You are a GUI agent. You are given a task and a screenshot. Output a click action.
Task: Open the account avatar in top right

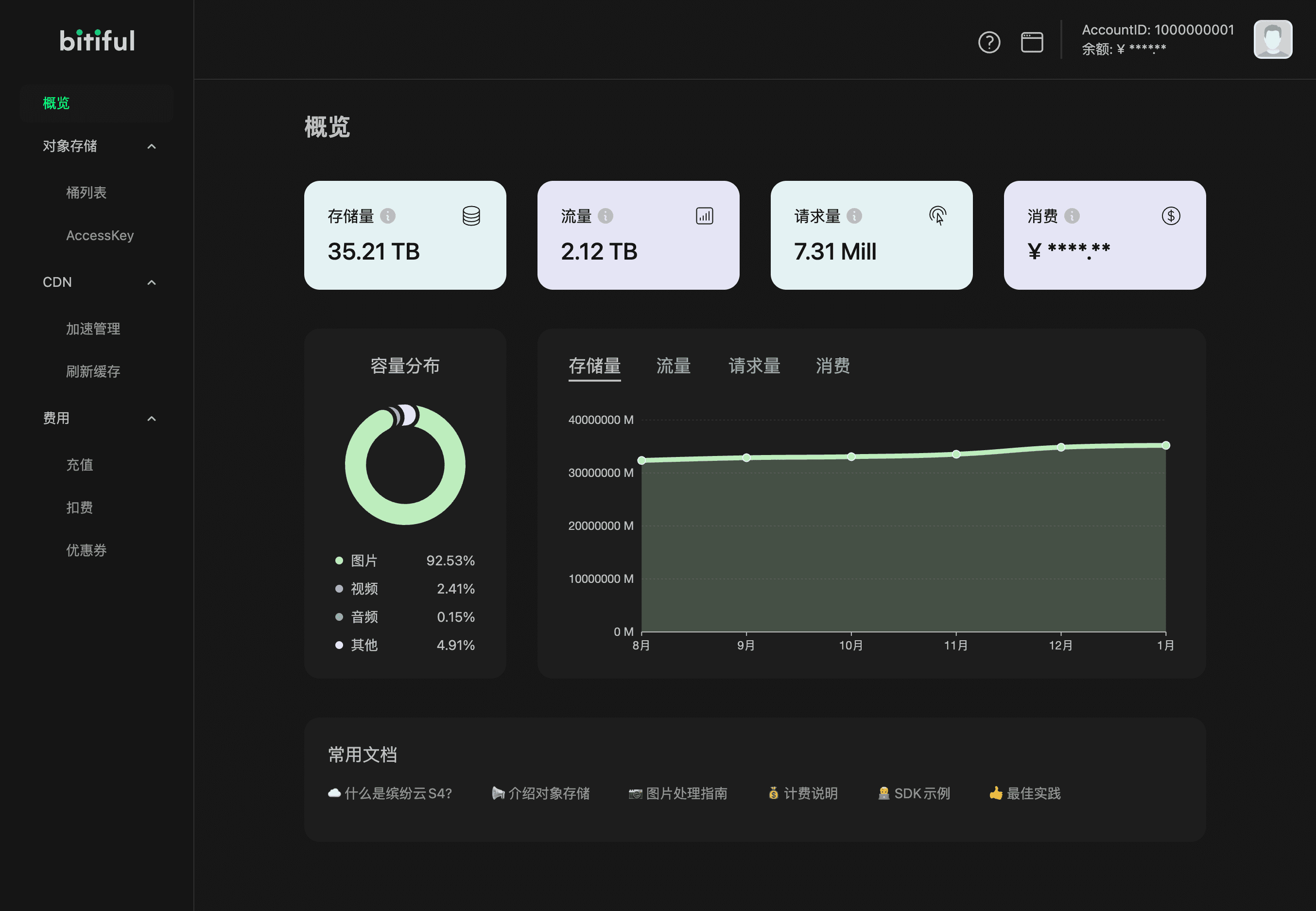[x=1273, y=39]
